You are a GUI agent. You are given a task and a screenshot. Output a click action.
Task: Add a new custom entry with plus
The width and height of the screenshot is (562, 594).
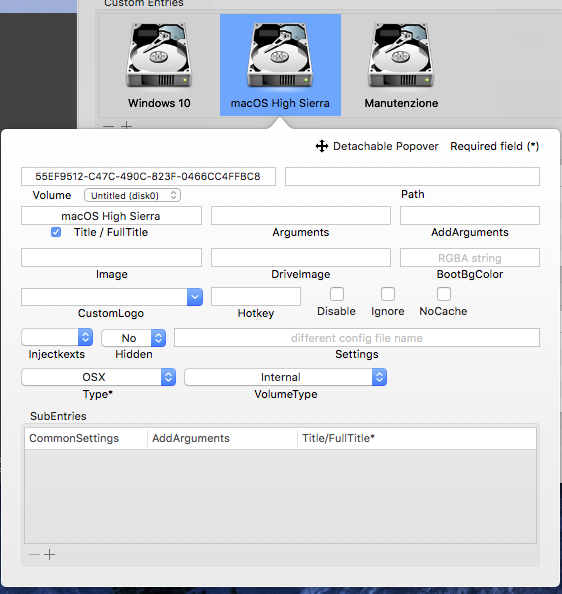click(x=126, y=125)
